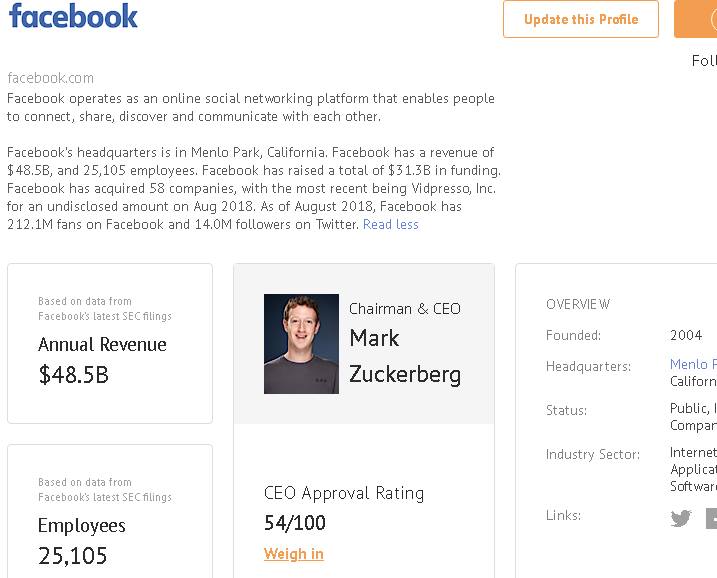Screen dimensions: 717x578
Task: Click the Mark Zuckerberg name
Action: [404, 356]
